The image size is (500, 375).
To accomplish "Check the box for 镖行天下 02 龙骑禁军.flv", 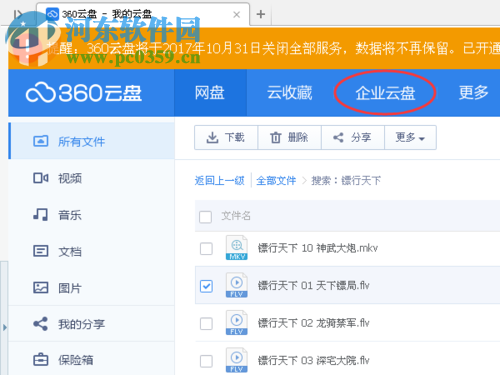I will [206, 324].
